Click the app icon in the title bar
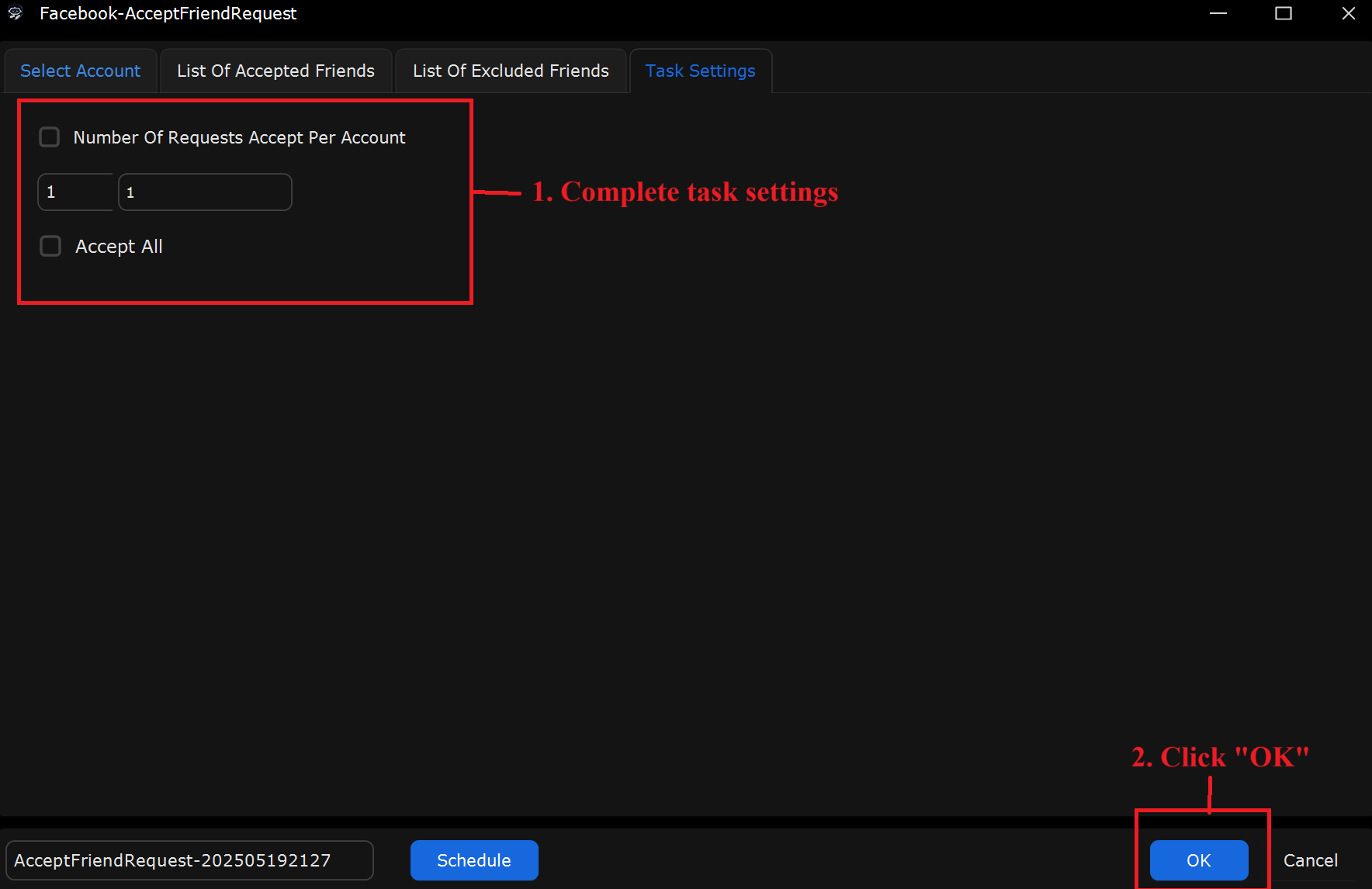The width and height of the screenshot is (1372, 889). (x=16, y=13)
